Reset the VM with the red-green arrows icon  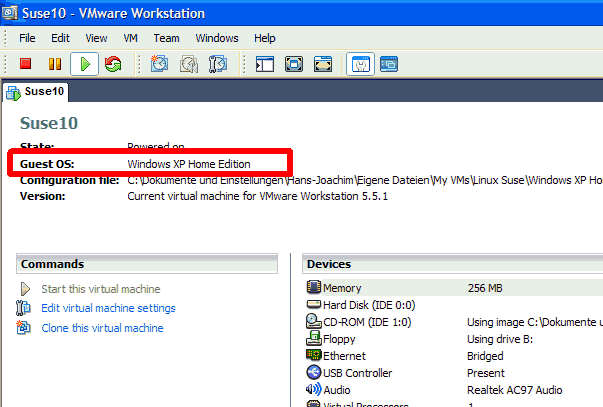[x=113, y=64]
